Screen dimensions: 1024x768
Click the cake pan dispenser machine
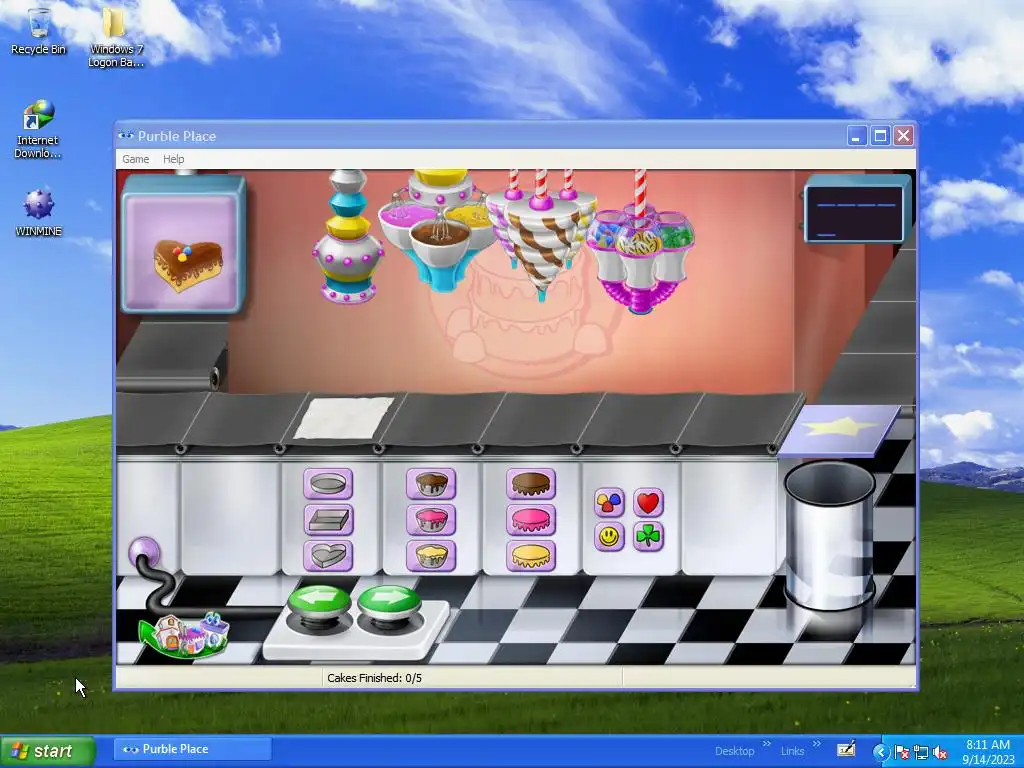[347, 237]
